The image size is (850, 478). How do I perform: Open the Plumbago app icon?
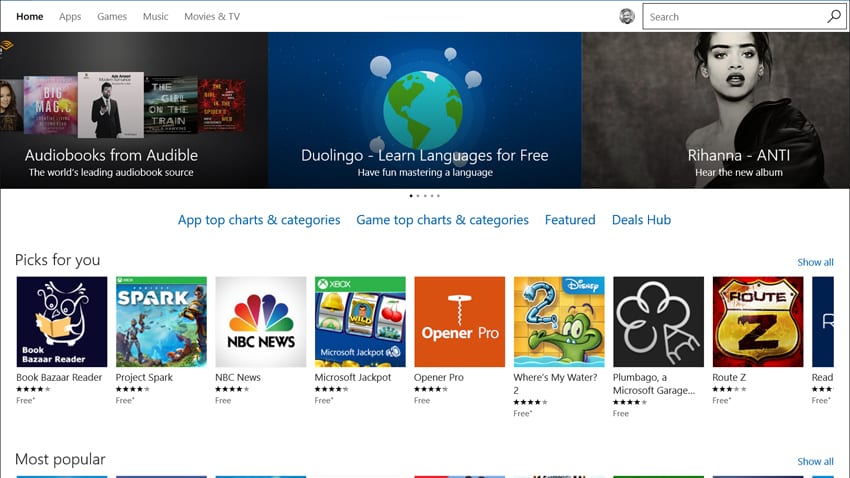pos(659,322)
